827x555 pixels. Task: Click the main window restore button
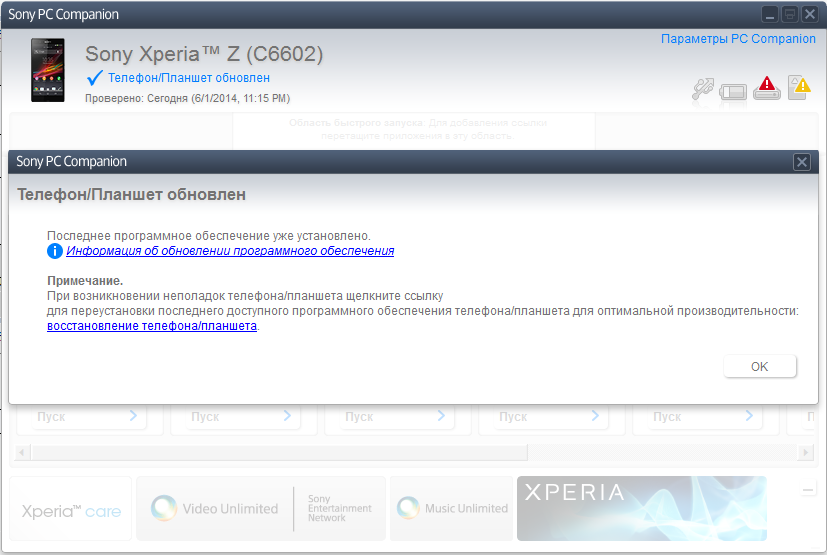[x=790, y=15]
